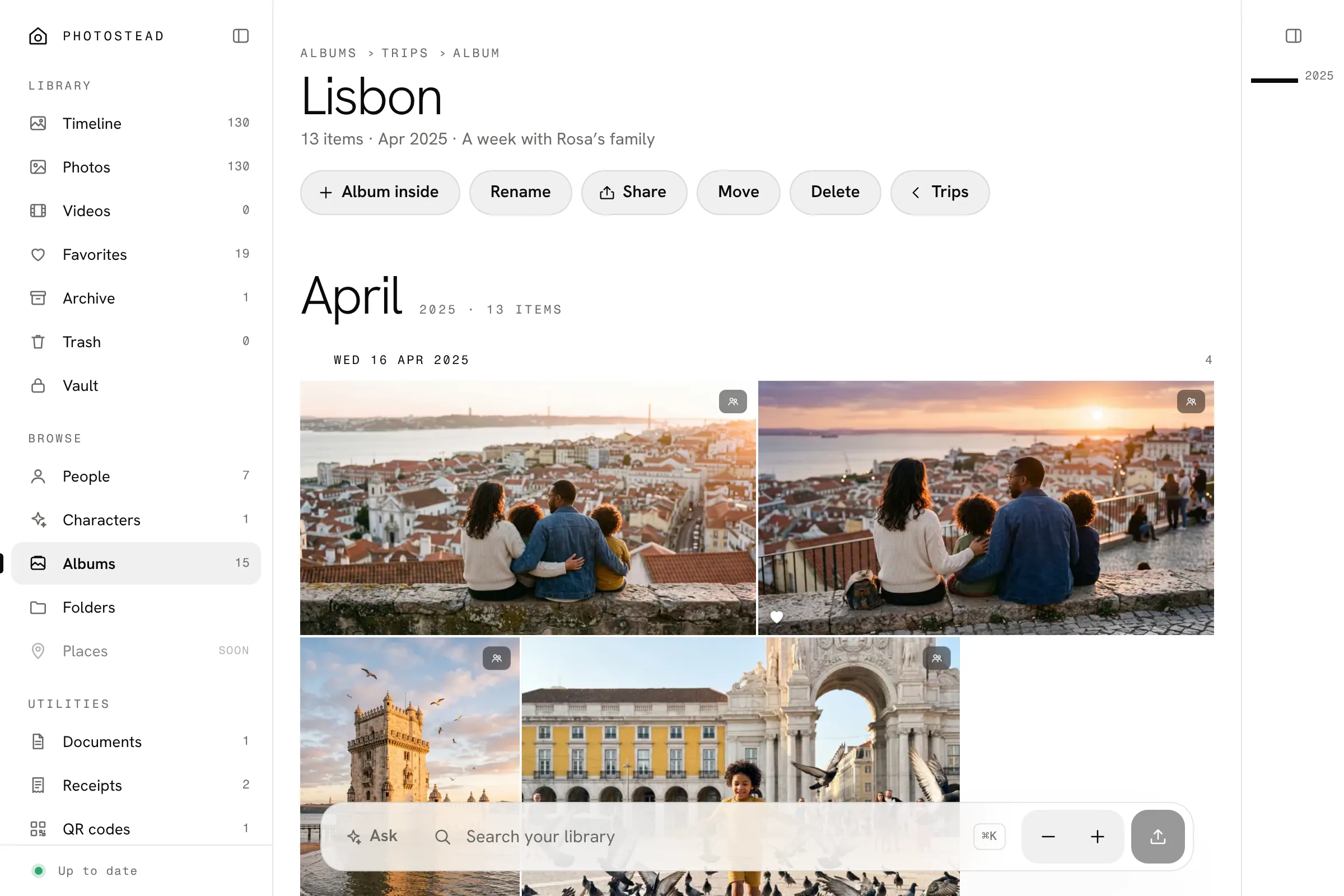Click the People person icon
The height and width of the screenshot is (896, 1344).
pos(38,476)
